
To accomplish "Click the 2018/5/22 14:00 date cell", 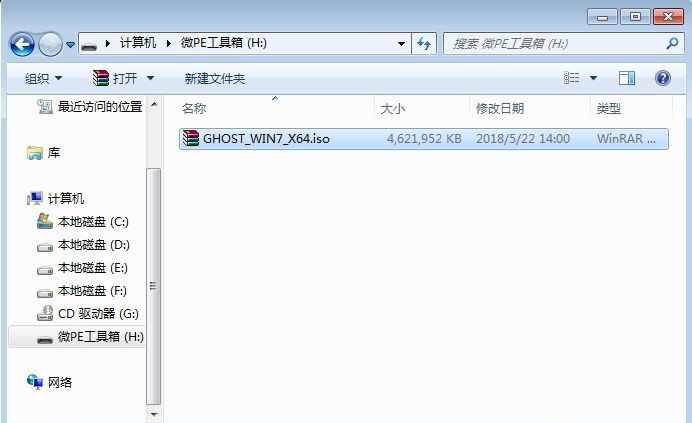I will coord(523,139).
